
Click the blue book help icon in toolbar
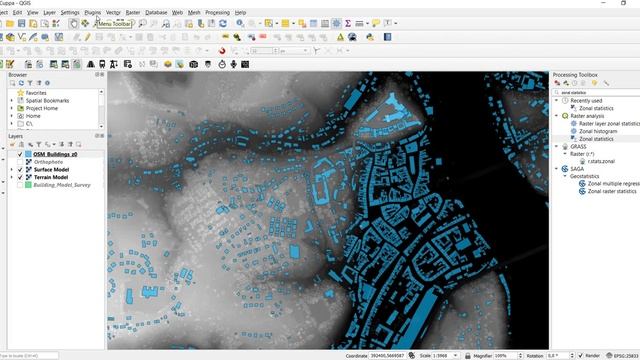tap(387, 38)
